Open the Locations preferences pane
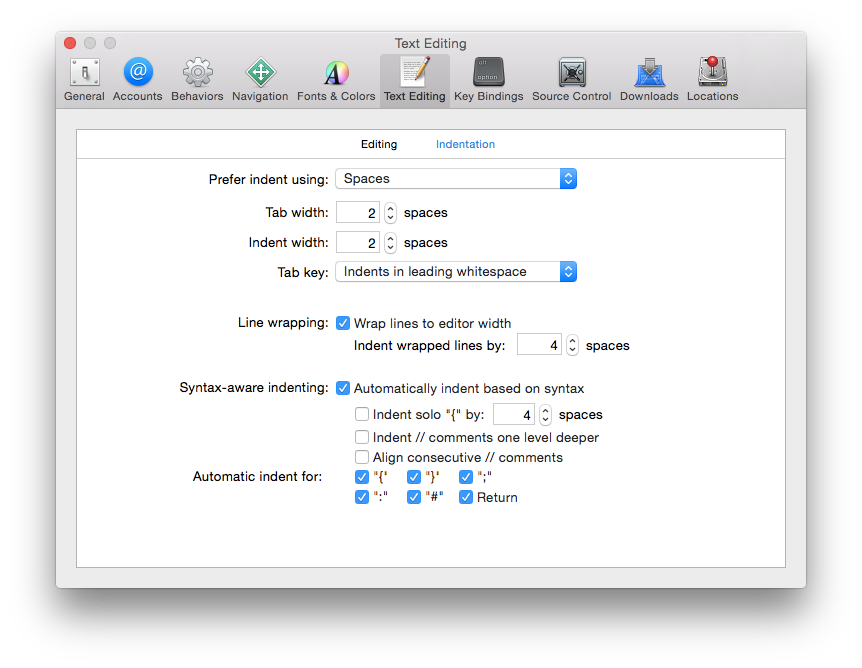 point(712,80)
